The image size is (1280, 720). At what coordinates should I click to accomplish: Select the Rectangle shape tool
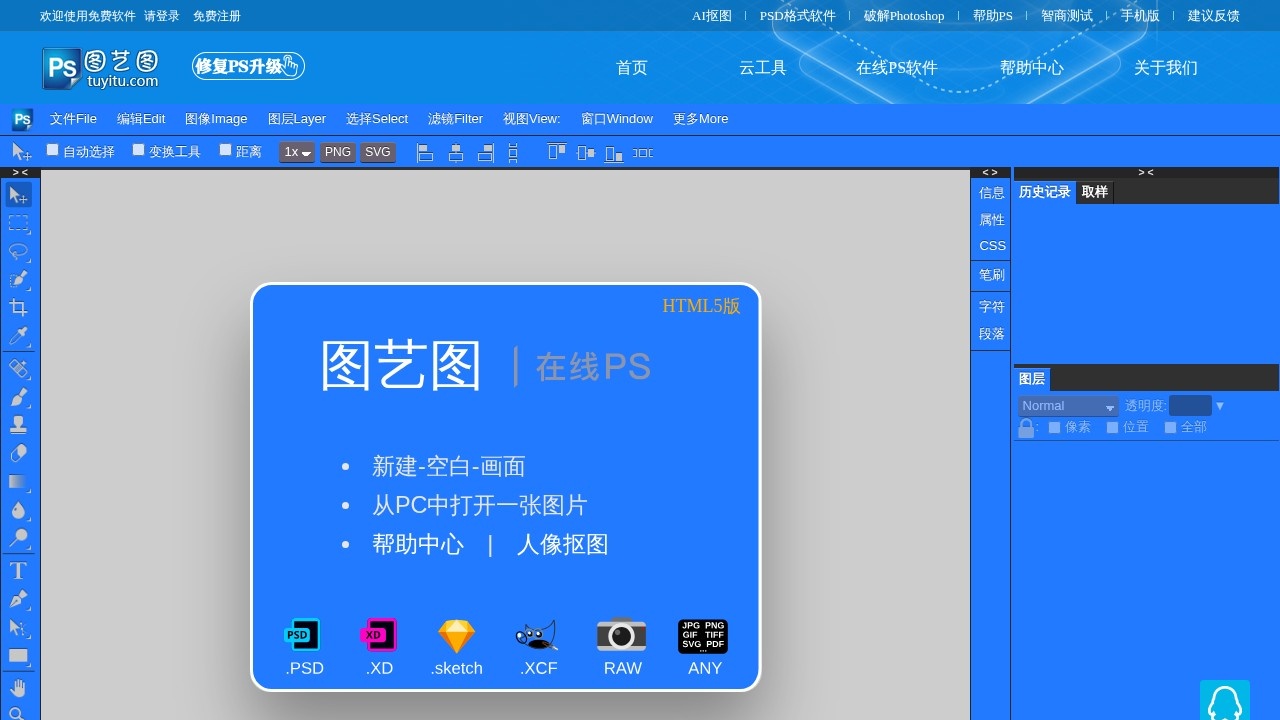[x=19, y=656]
